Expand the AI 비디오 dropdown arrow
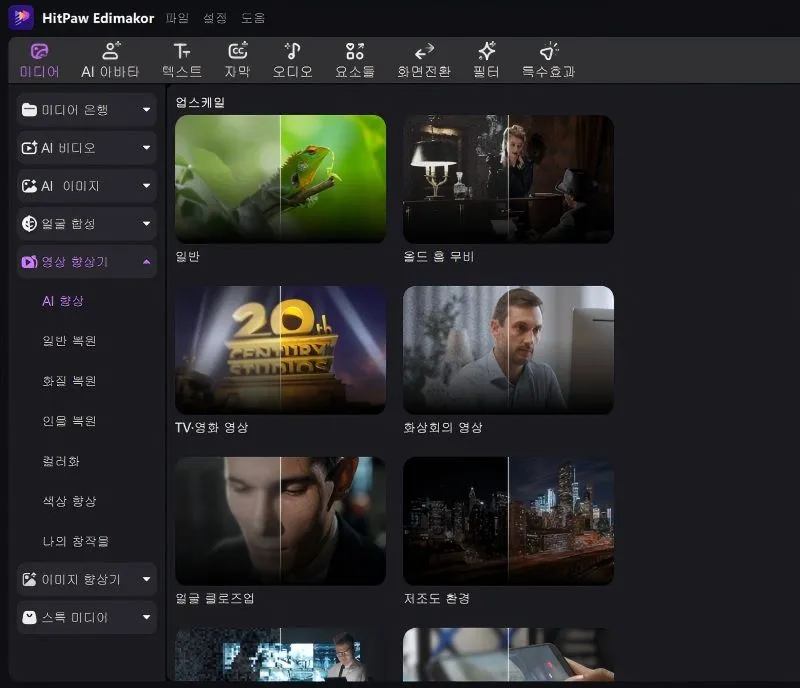This screenshot has height=688, width=800. 146,148
